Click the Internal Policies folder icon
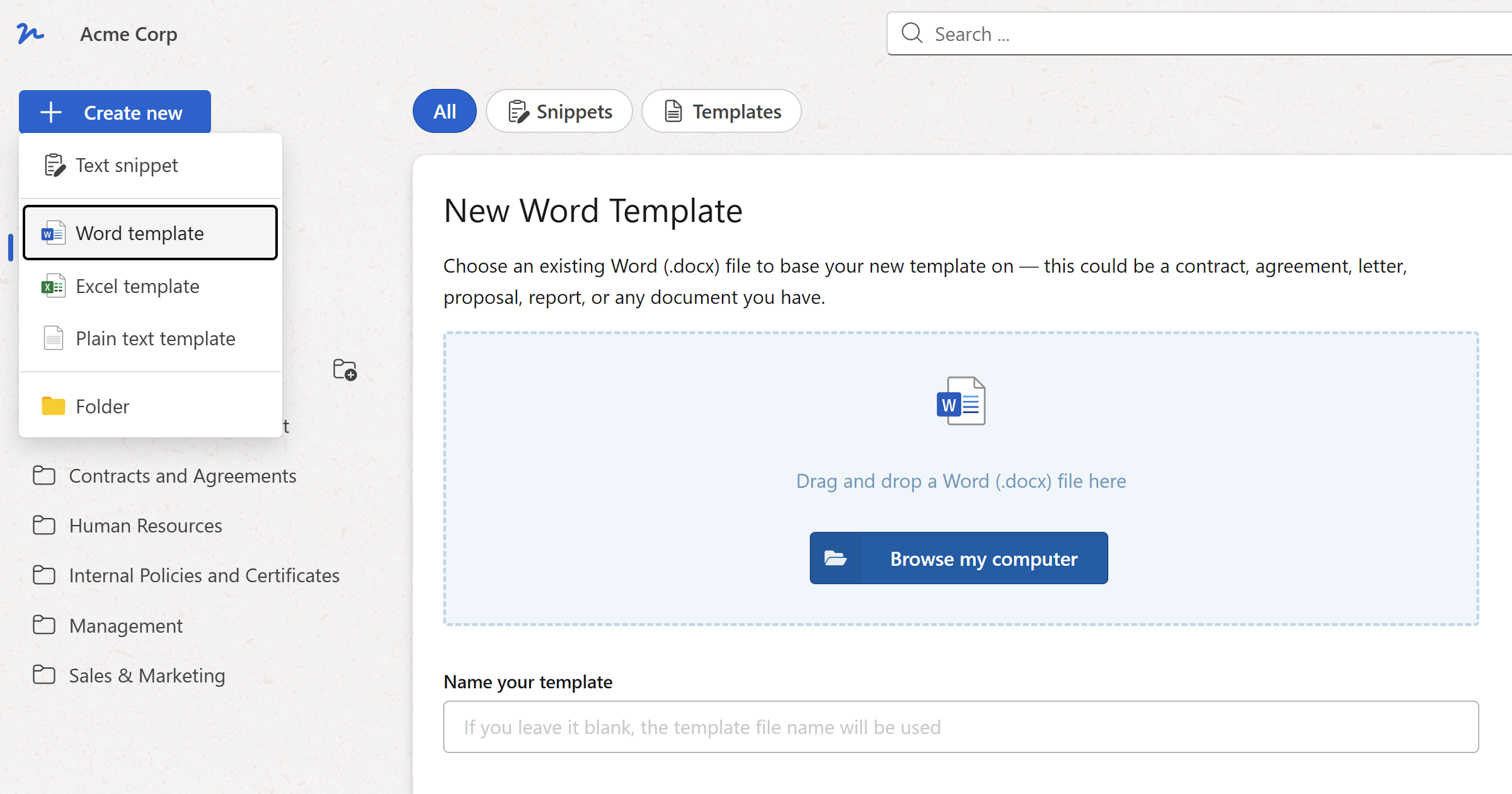The image size is (1512, 794). coord(43,575)
